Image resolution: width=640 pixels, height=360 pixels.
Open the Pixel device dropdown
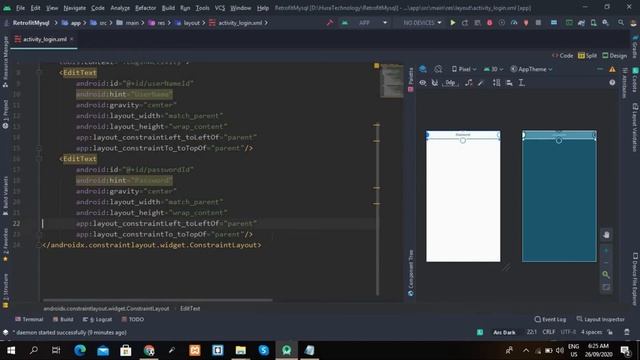pyautogui.click(x=464, y=69)
